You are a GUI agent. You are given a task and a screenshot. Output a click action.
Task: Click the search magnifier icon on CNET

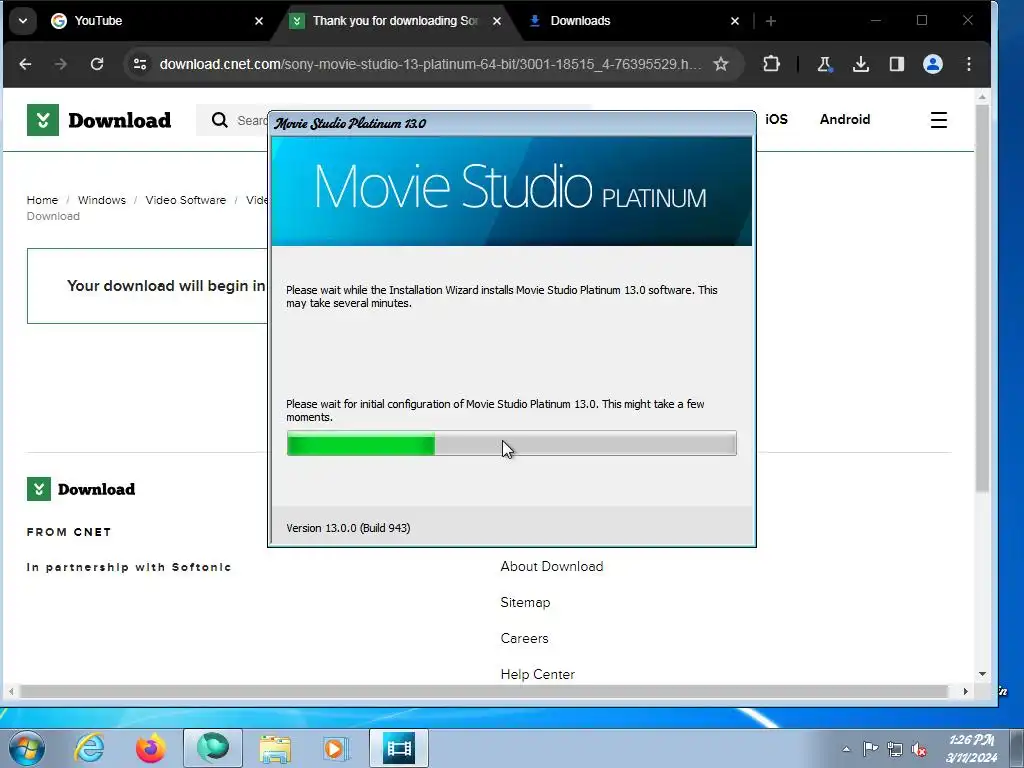[x=219, y=120]
